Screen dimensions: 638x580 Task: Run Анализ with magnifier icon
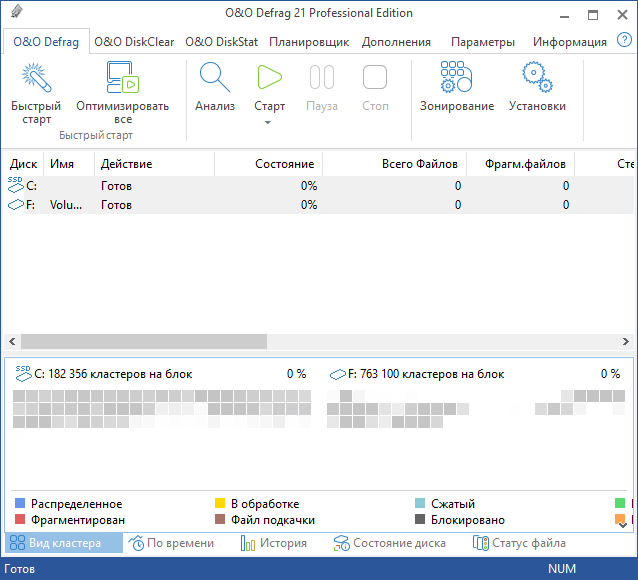click(215, 86)
